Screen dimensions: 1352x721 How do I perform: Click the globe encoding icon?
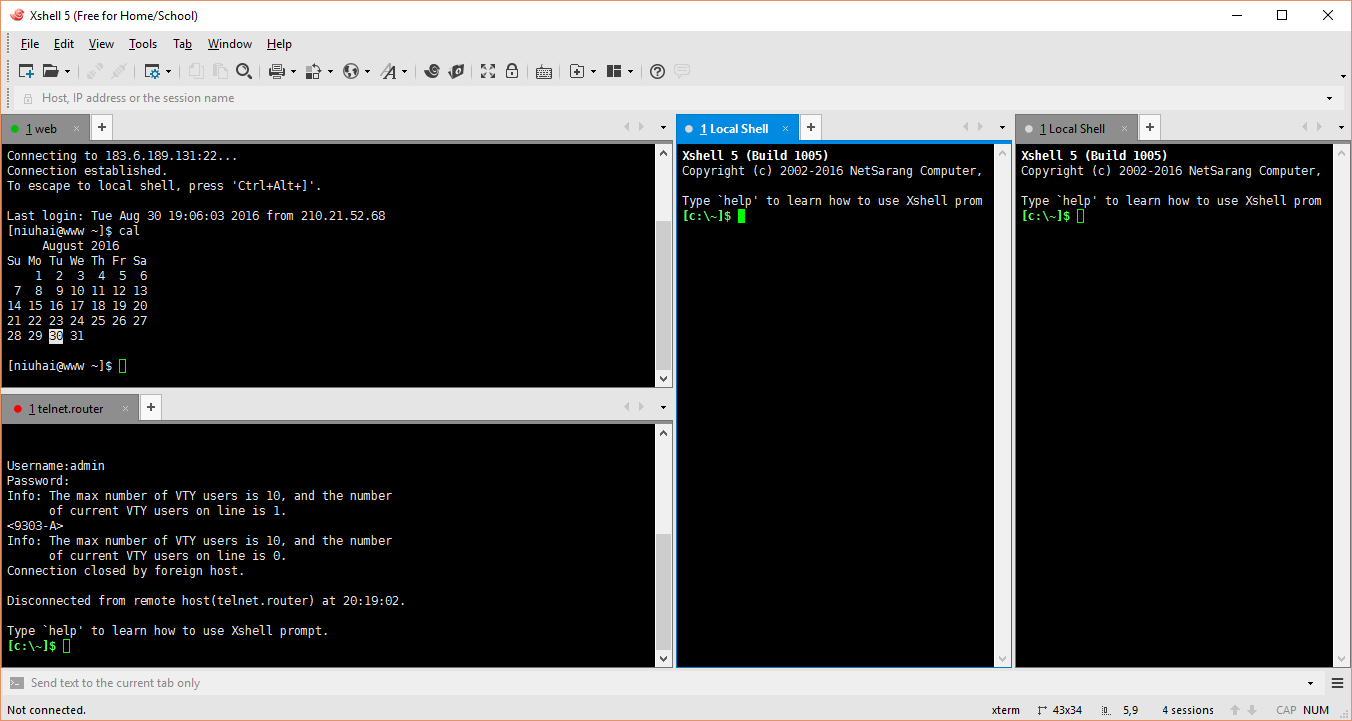pos(351,71)
